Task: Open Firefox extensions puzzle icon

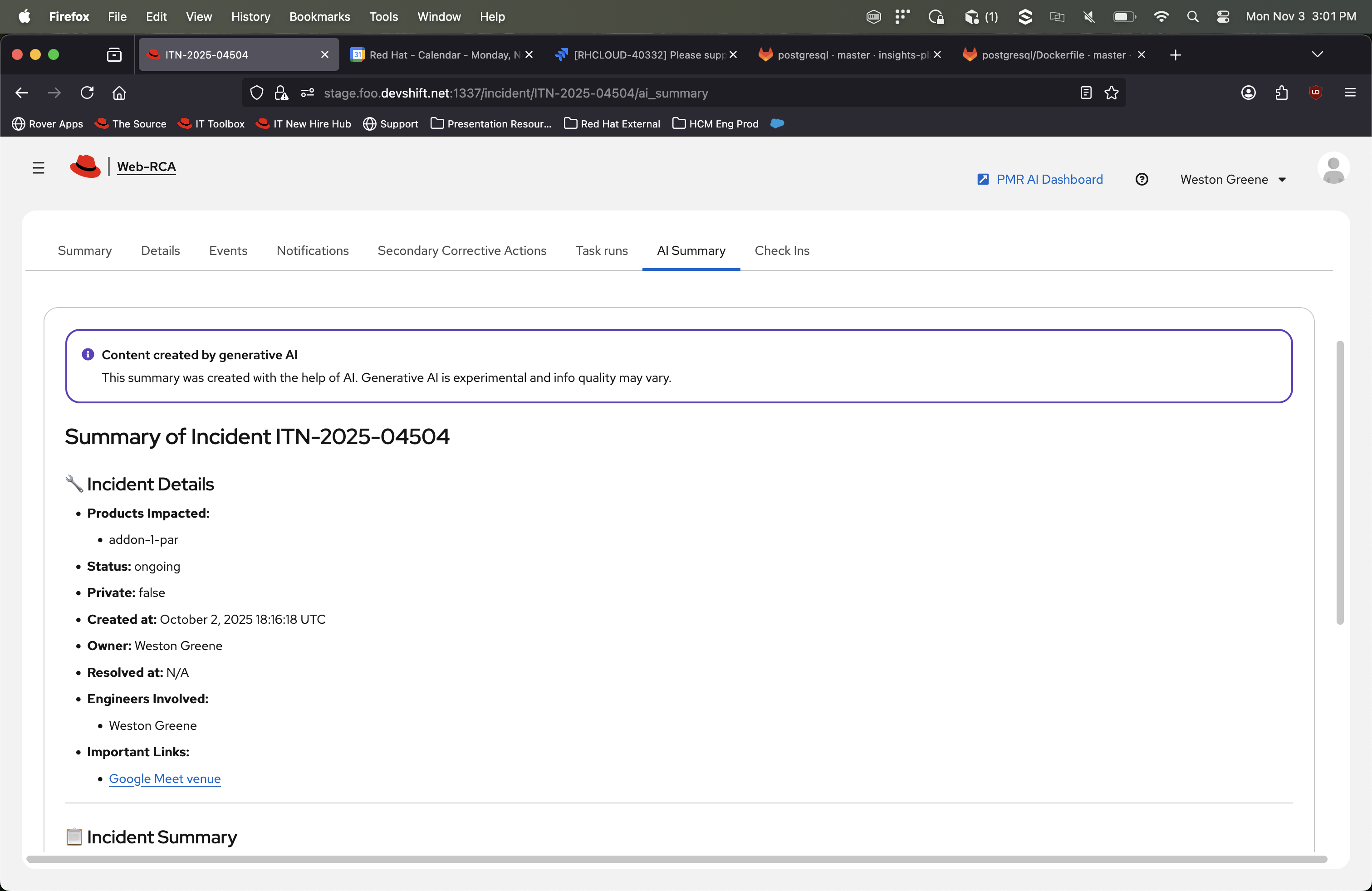Action: 1282,93
